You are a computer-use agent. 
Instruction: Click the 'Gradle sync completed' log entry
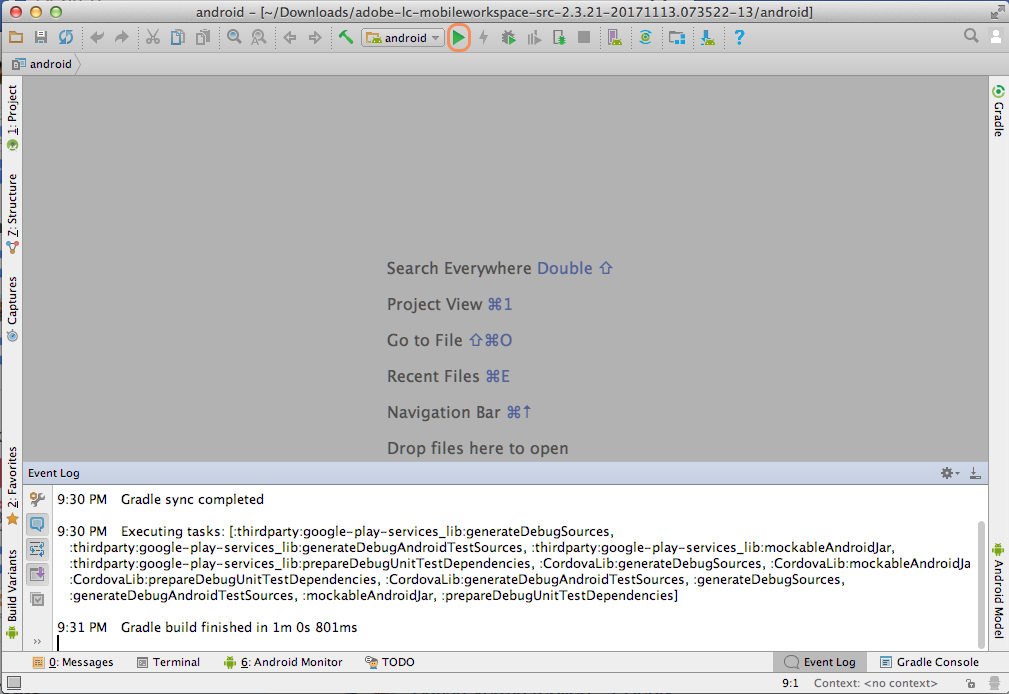point(192,500)
